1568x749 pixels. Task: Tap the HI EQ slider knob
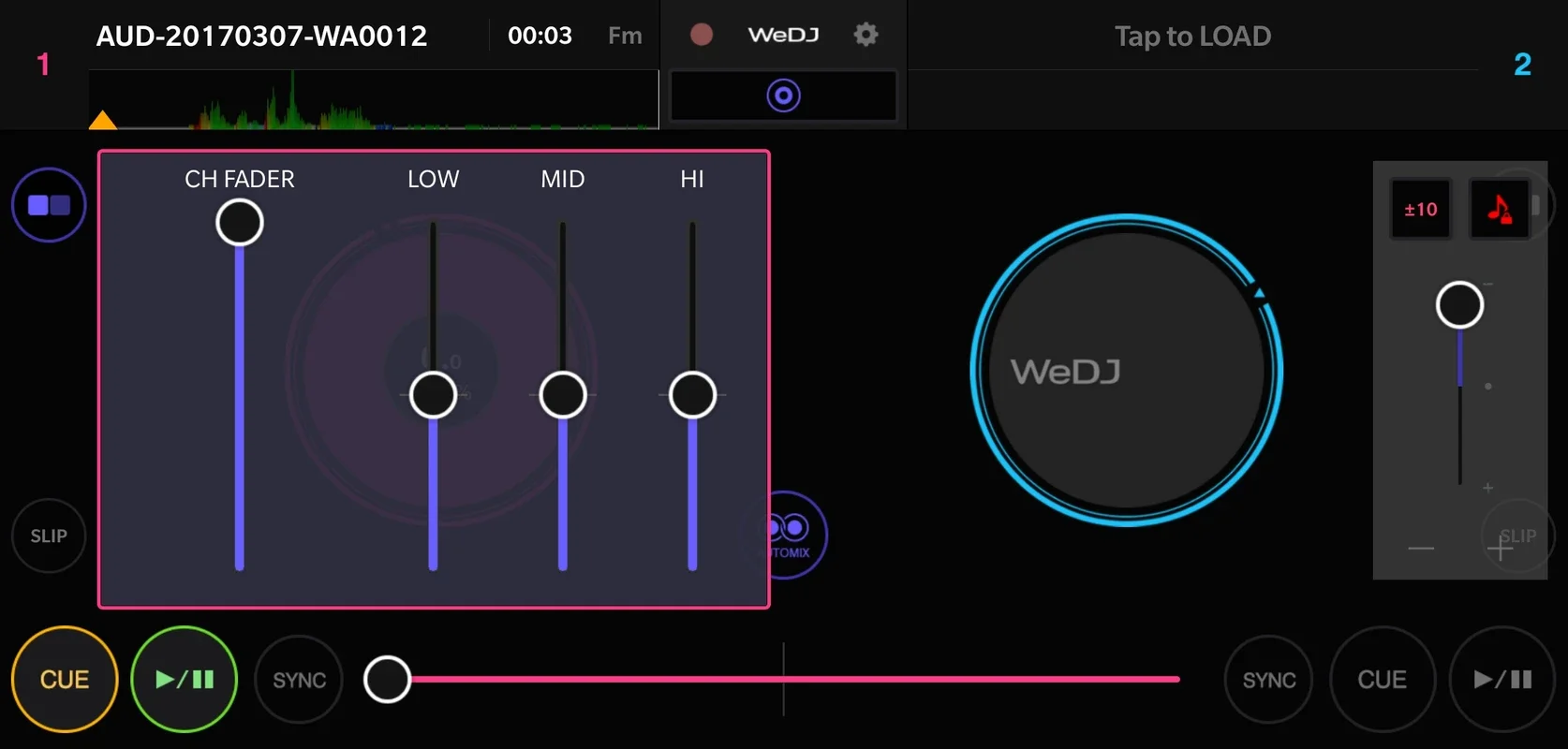(x=692, y=395)
